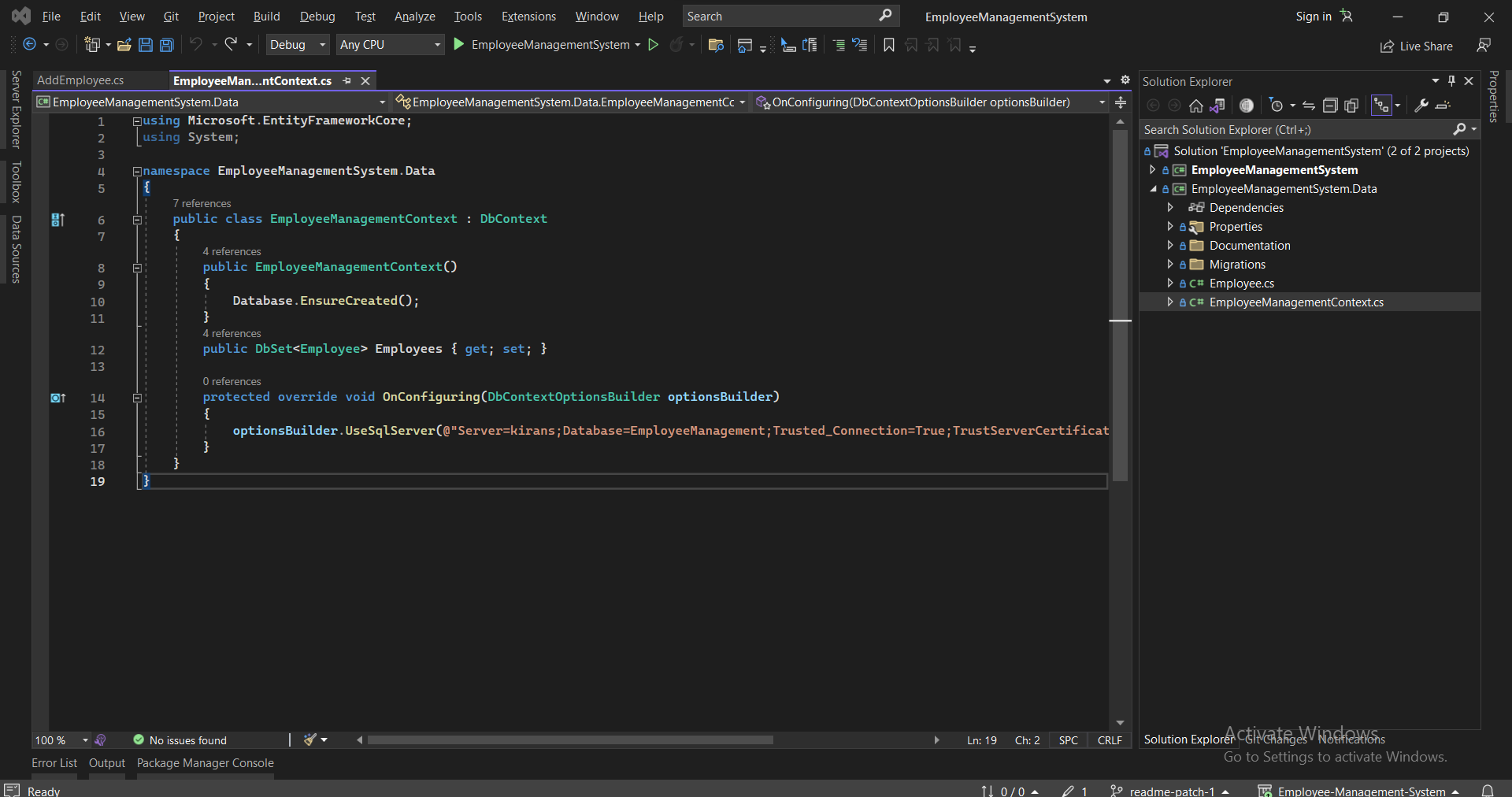Image resolution: width=1512 pixels, height=797 pixels.
Task: Click the Preview Selected Items icon
Action: [1443, 106]
